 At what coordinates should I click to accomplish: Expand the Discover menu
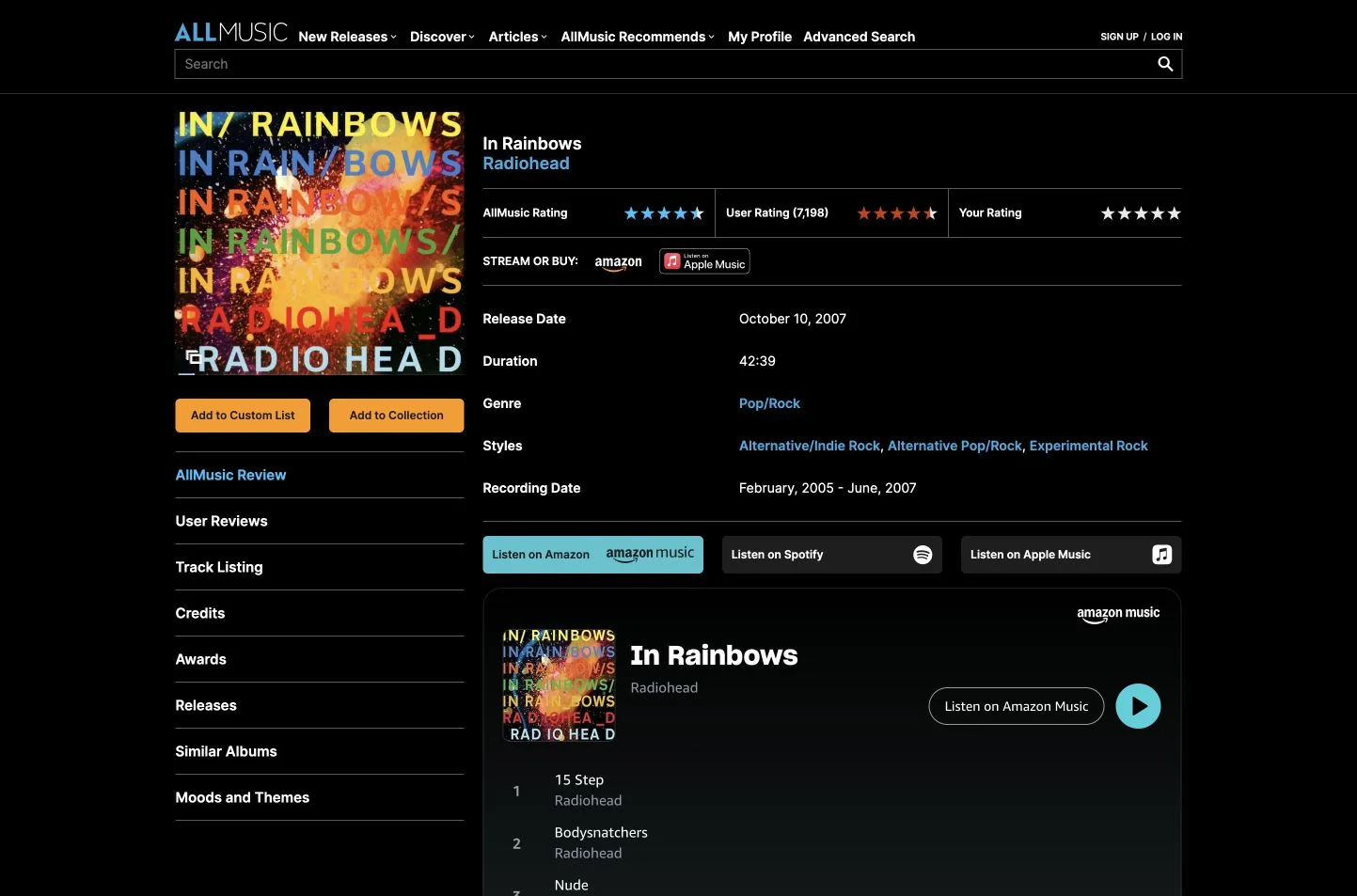point(442,37)
